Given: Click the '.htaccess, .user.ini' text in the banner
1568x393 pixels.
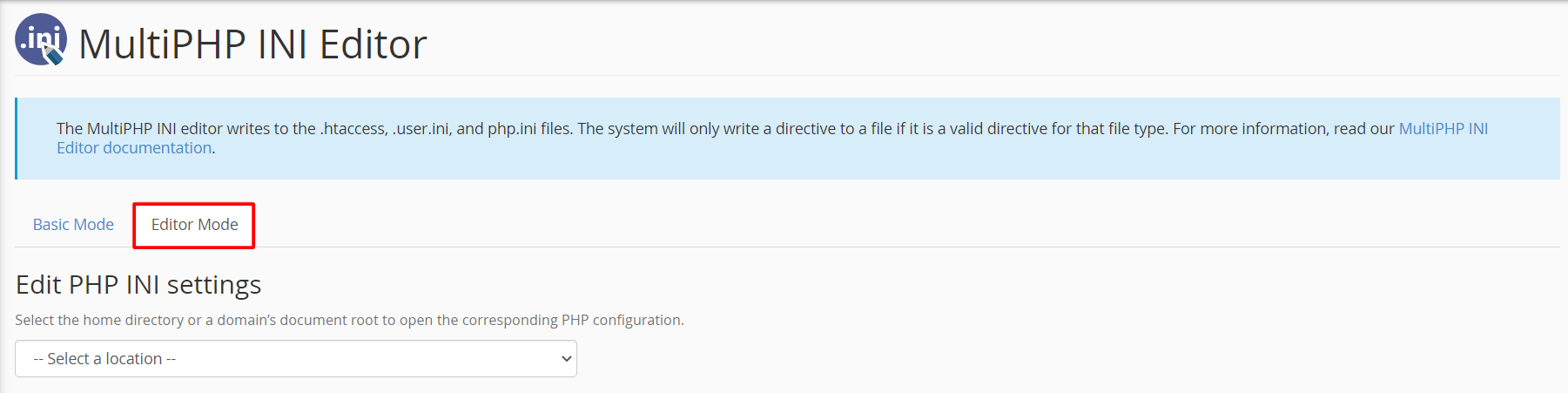Looking at the screenshot, I should point(385,129).
